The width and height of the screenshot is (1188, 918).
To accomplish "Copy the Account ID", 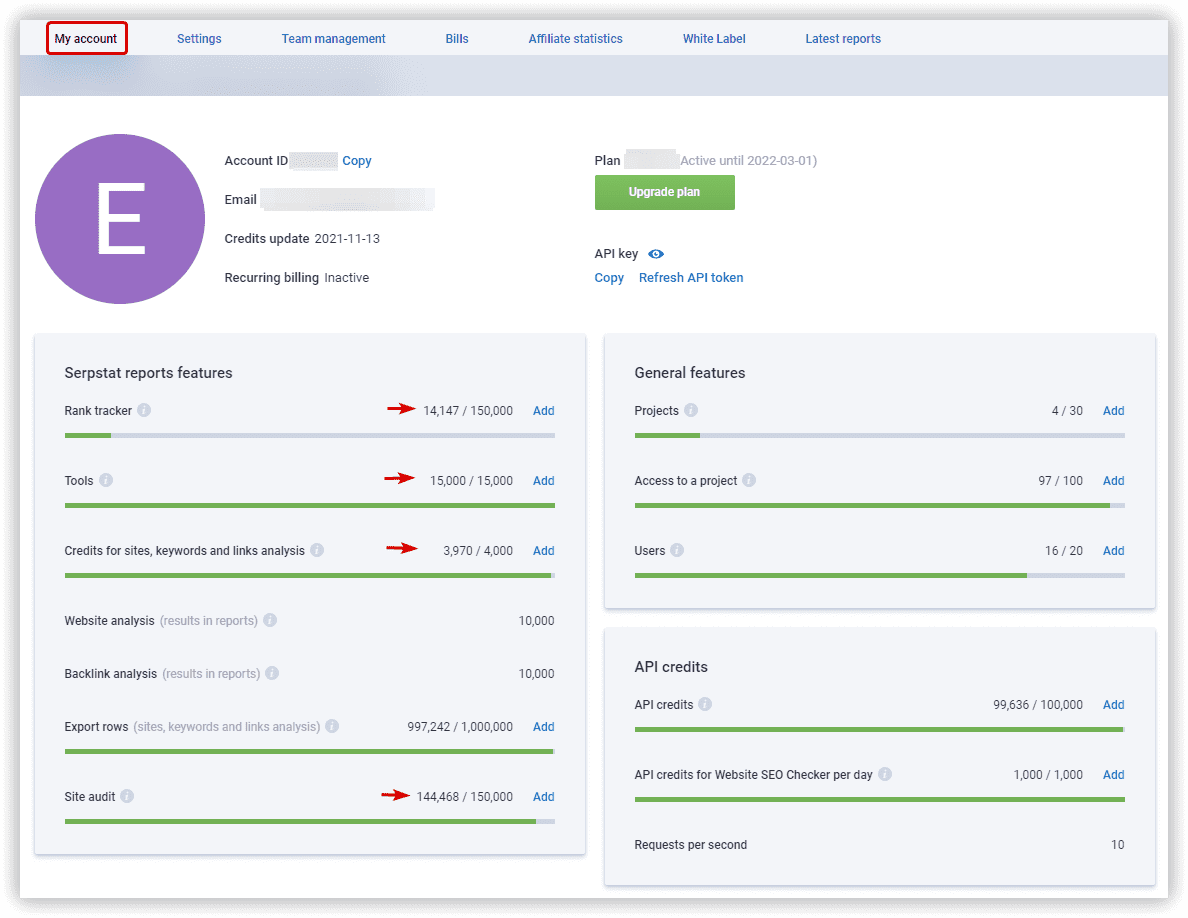I will pyautogui.click(x=357, y=161).
